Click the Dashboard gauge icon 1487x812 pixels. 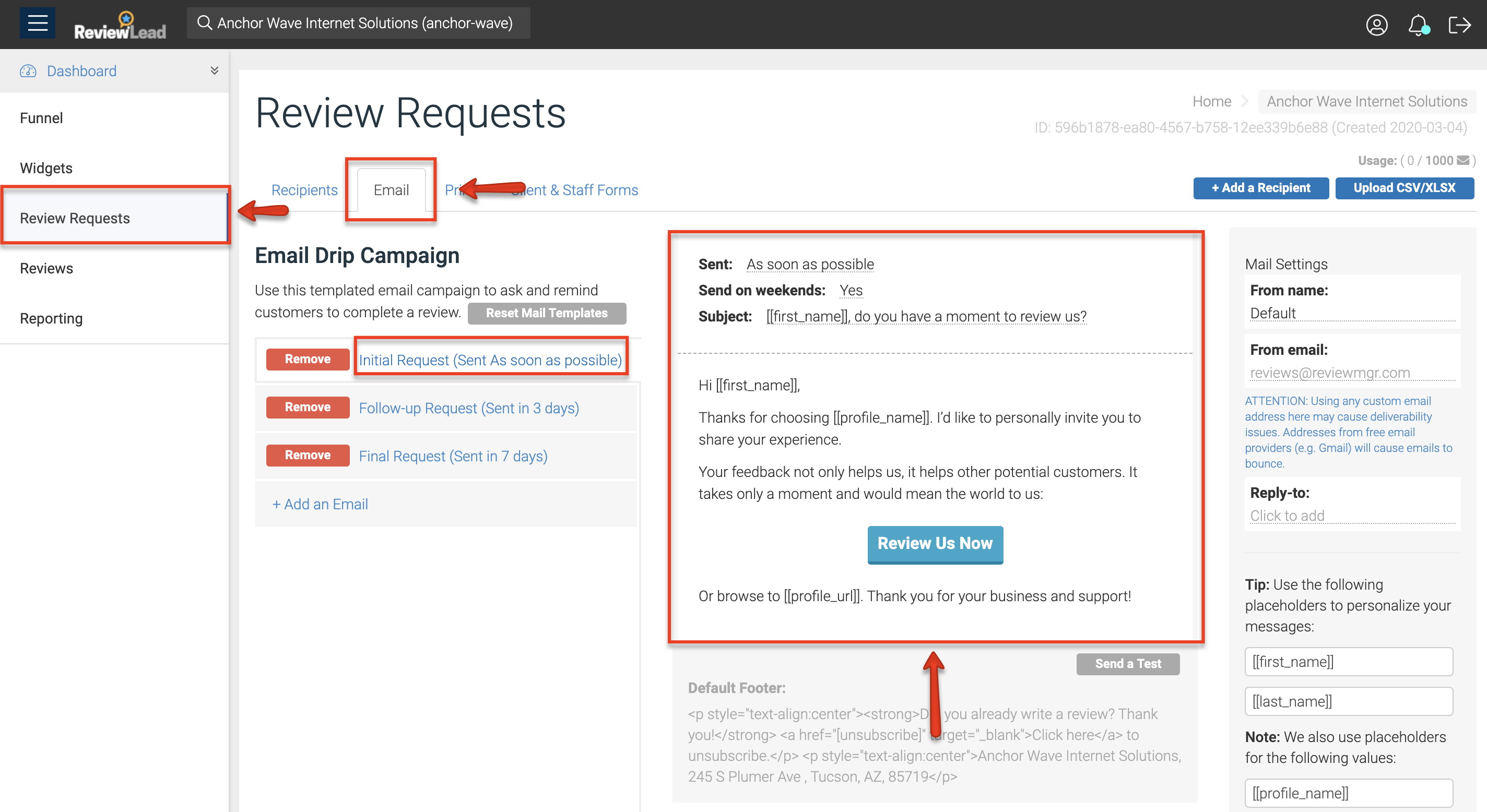(x=28, y=71)
